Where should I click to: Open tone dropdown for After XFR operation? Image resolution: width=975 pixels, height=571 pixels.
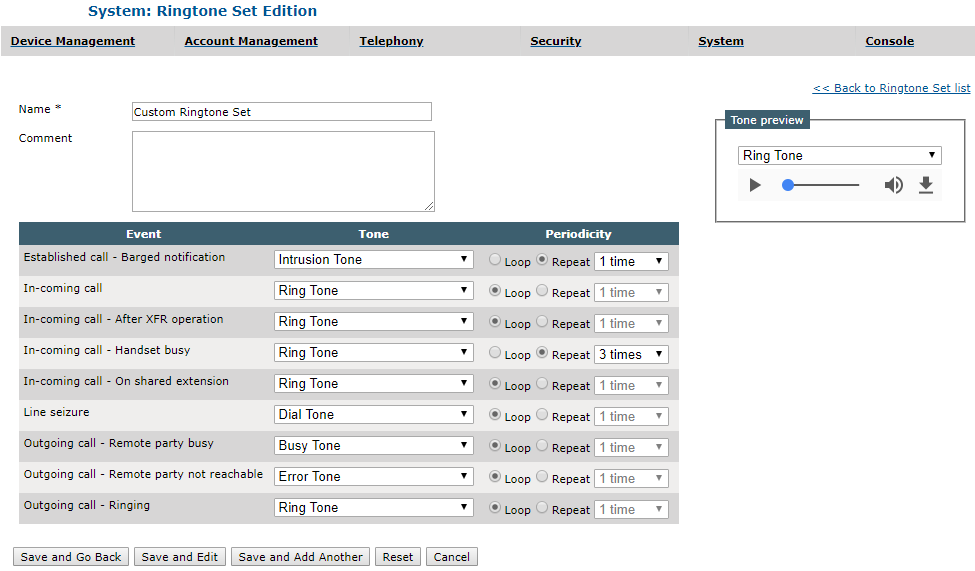pyautogui.click(x=374, y=322)
